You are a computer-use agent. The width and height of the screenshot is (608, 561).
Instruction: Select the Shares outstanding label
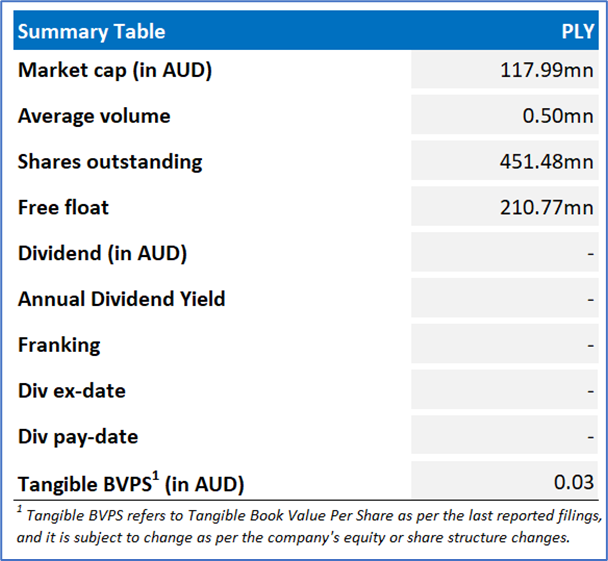[x=110, y=161]
